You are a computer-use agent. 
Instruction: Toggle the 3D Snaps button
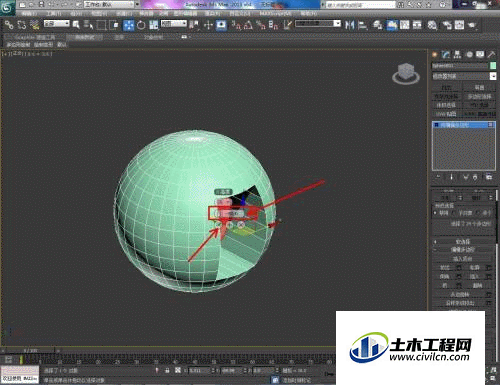point(236,25)
